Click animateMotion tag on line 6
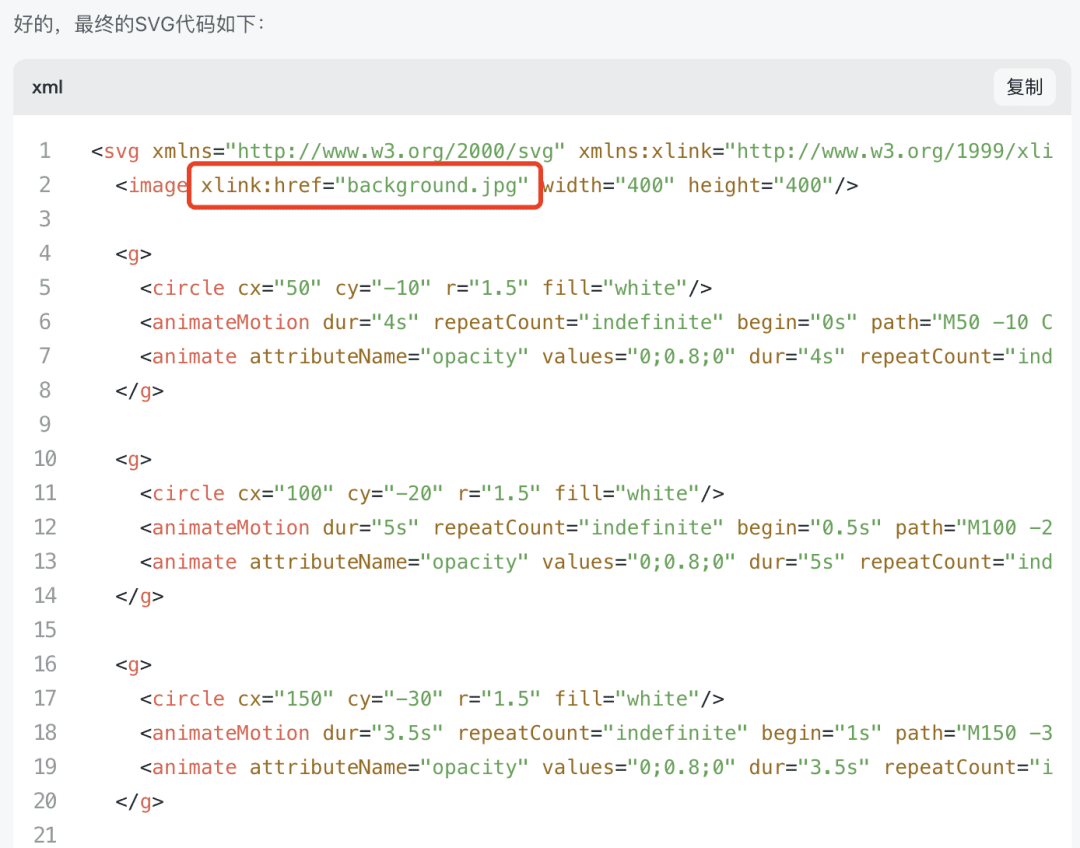 point(225,322)
